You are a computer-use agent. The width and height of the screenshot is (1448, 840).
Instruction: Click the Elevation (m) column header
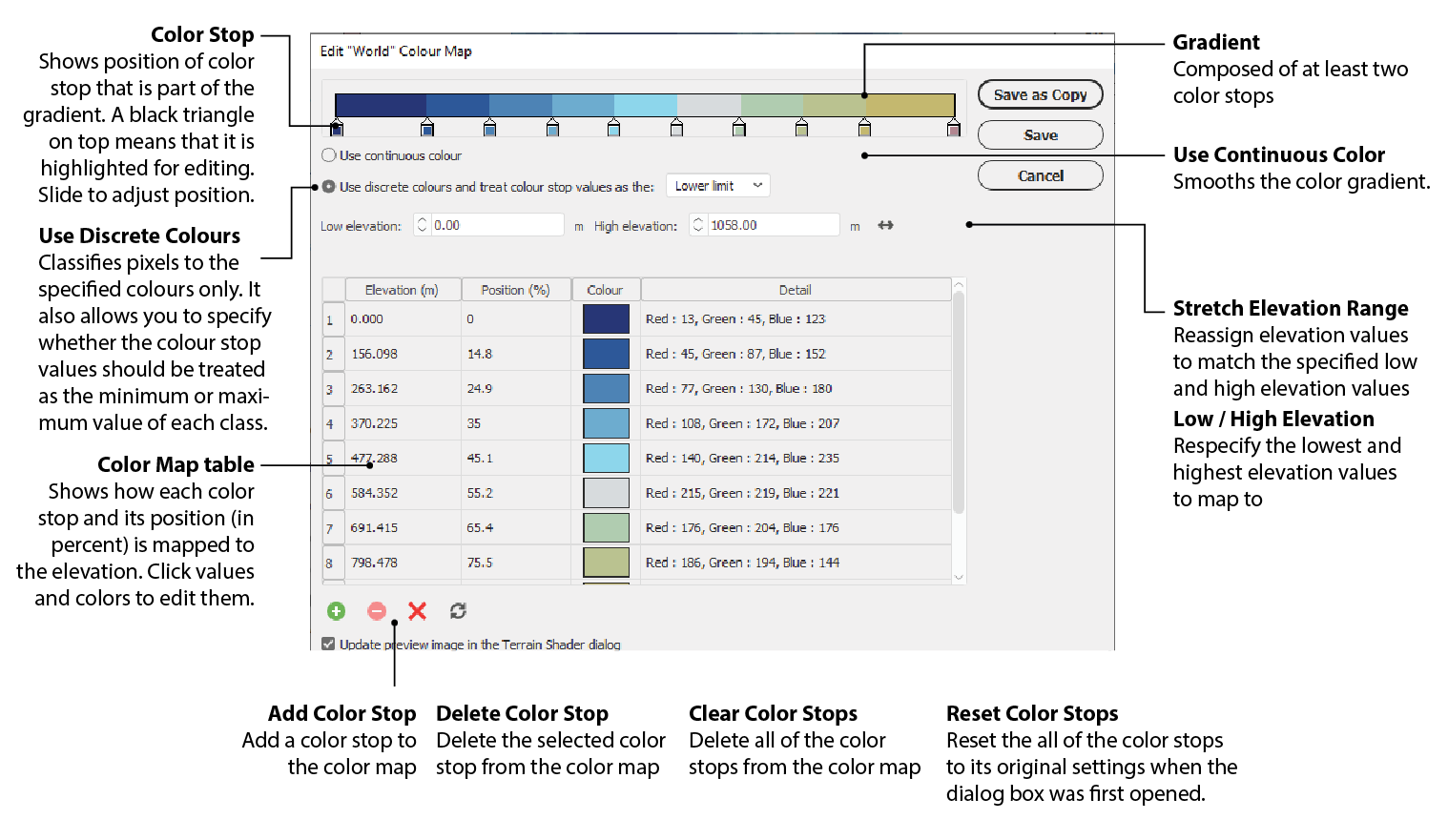[402, 290]
